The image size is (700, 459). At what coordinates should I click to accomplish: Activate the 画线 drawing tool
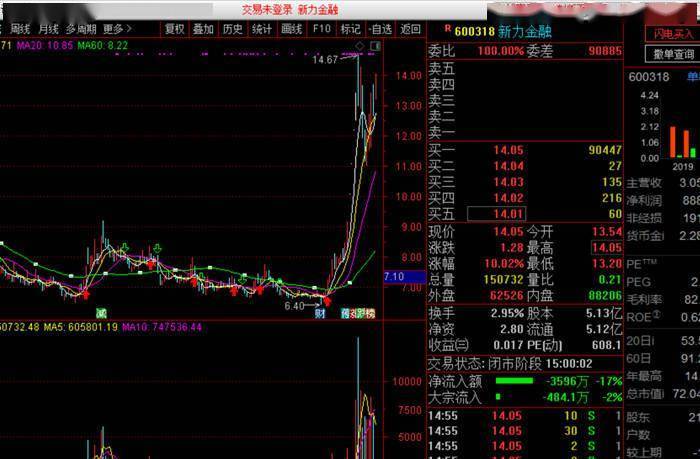[x=292, y=29]
